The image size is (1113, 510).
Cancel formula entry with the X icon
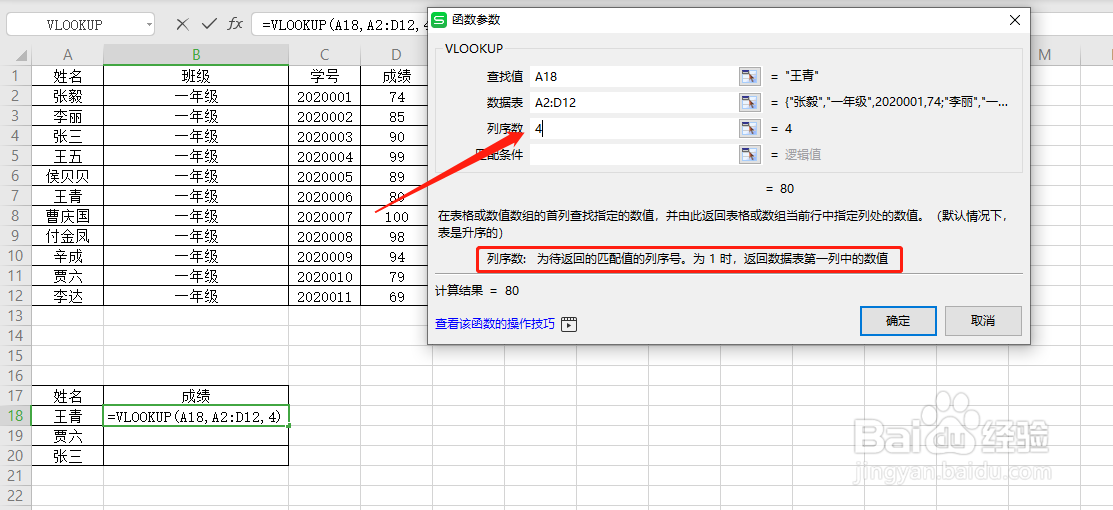tap(182, 24)
